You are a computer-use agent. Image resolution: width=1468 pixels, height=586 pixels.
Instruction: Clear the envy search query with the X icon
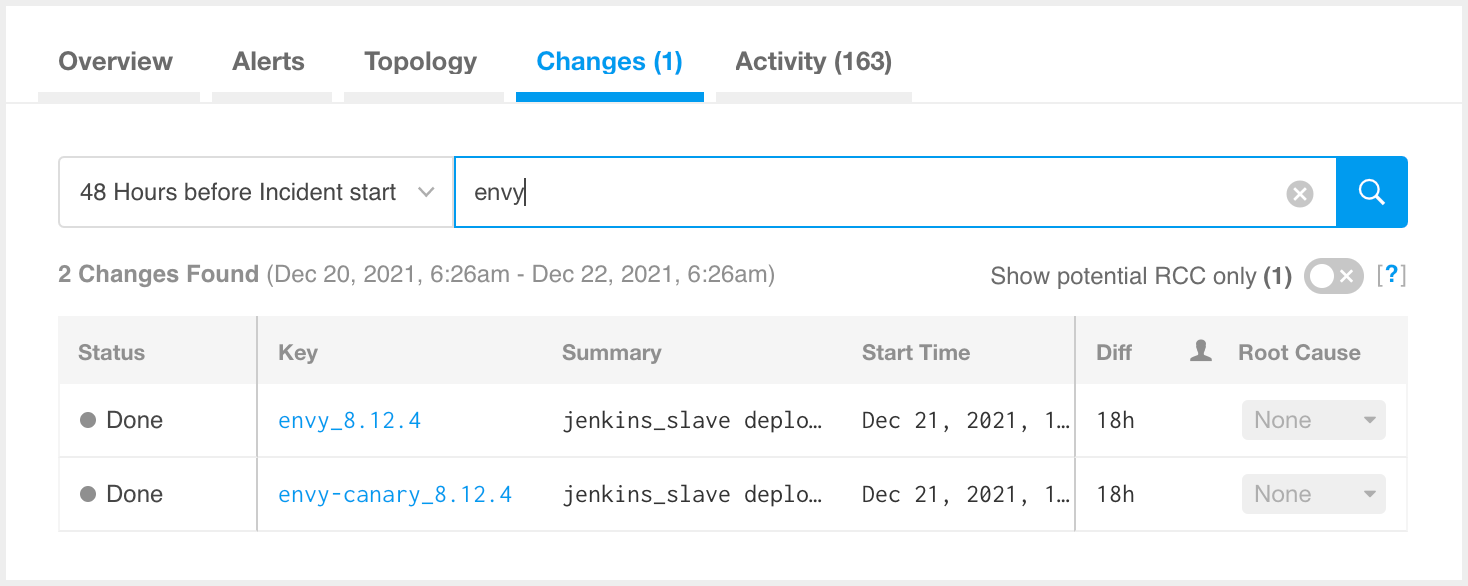click(x=1299, y=193)
